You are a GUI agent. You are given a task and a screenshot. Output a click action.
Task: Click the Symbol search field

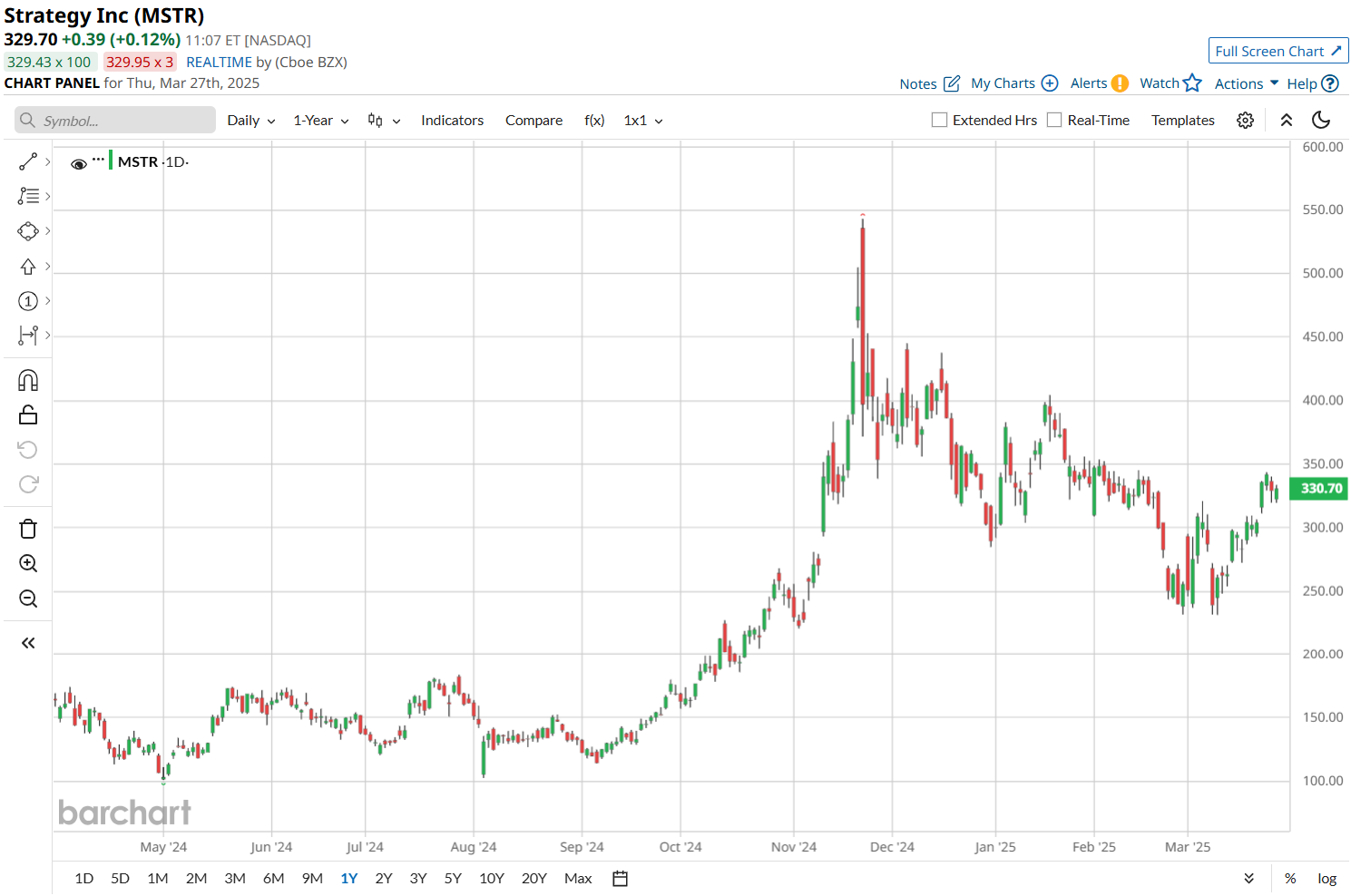point(115,121)
